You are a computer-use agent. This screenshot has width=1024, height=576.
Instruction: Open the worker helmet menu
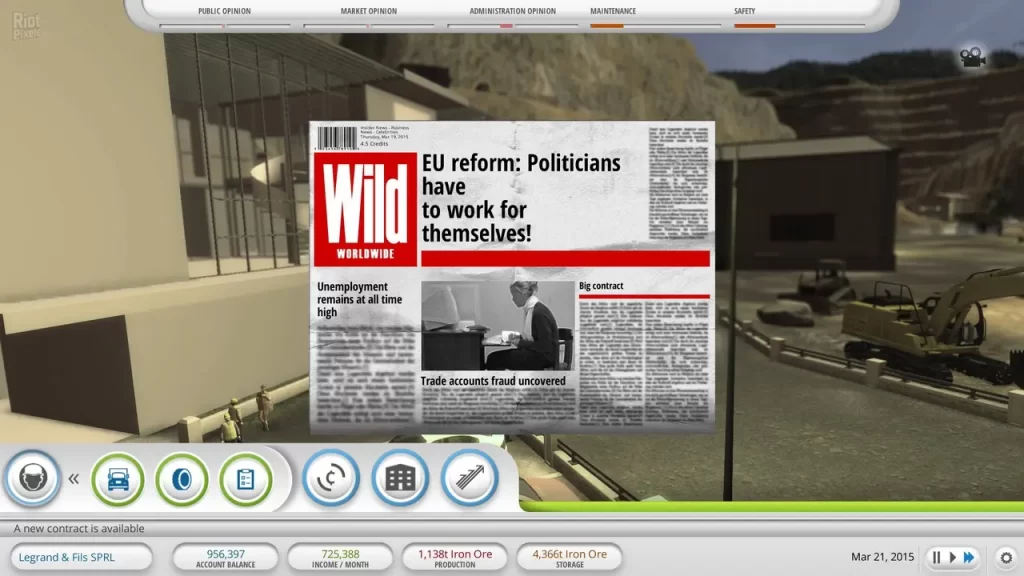click(x=33, y=479)
